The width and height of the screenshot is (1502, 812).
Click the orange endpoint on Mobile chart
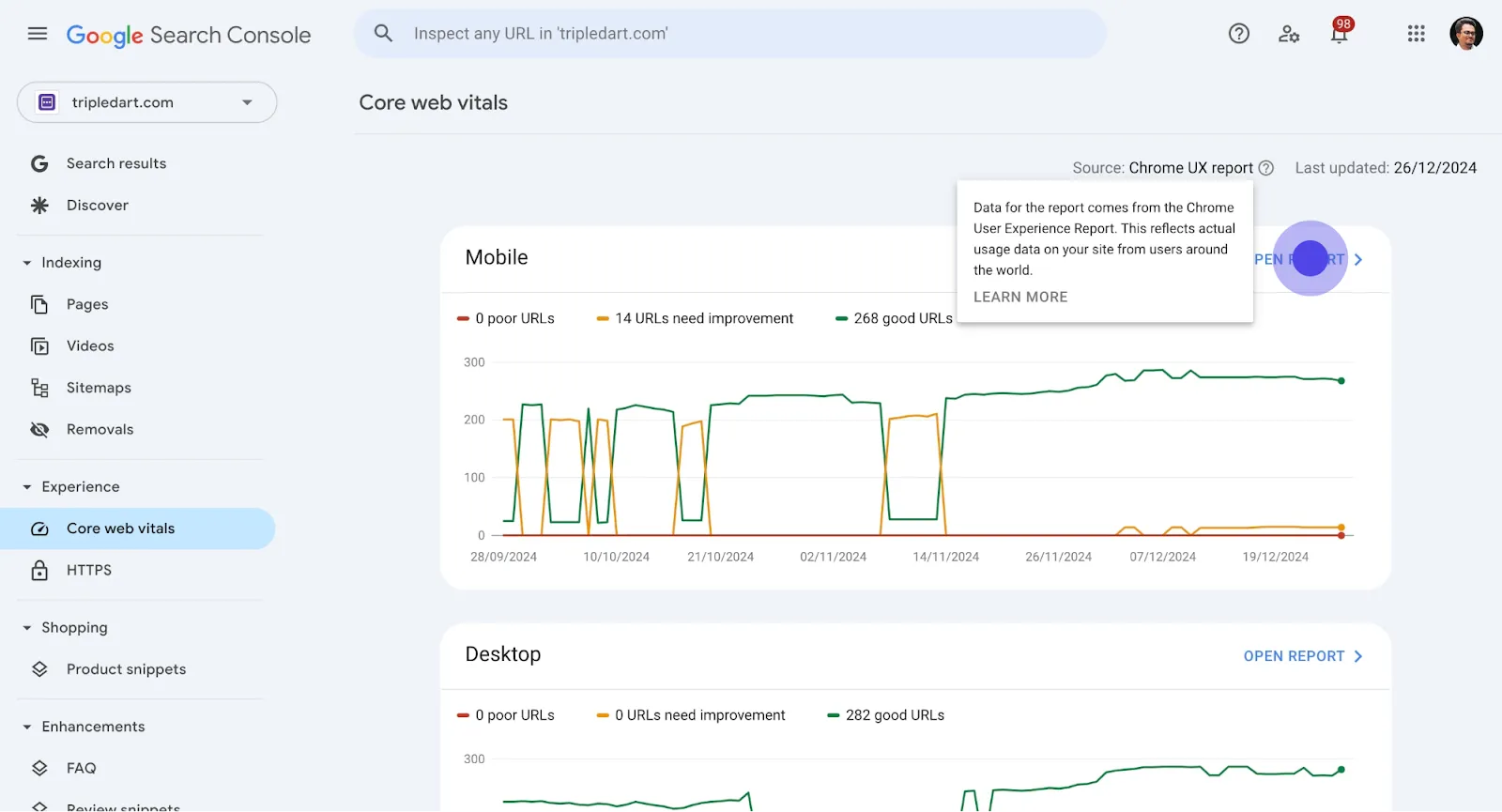[1341, 528]
